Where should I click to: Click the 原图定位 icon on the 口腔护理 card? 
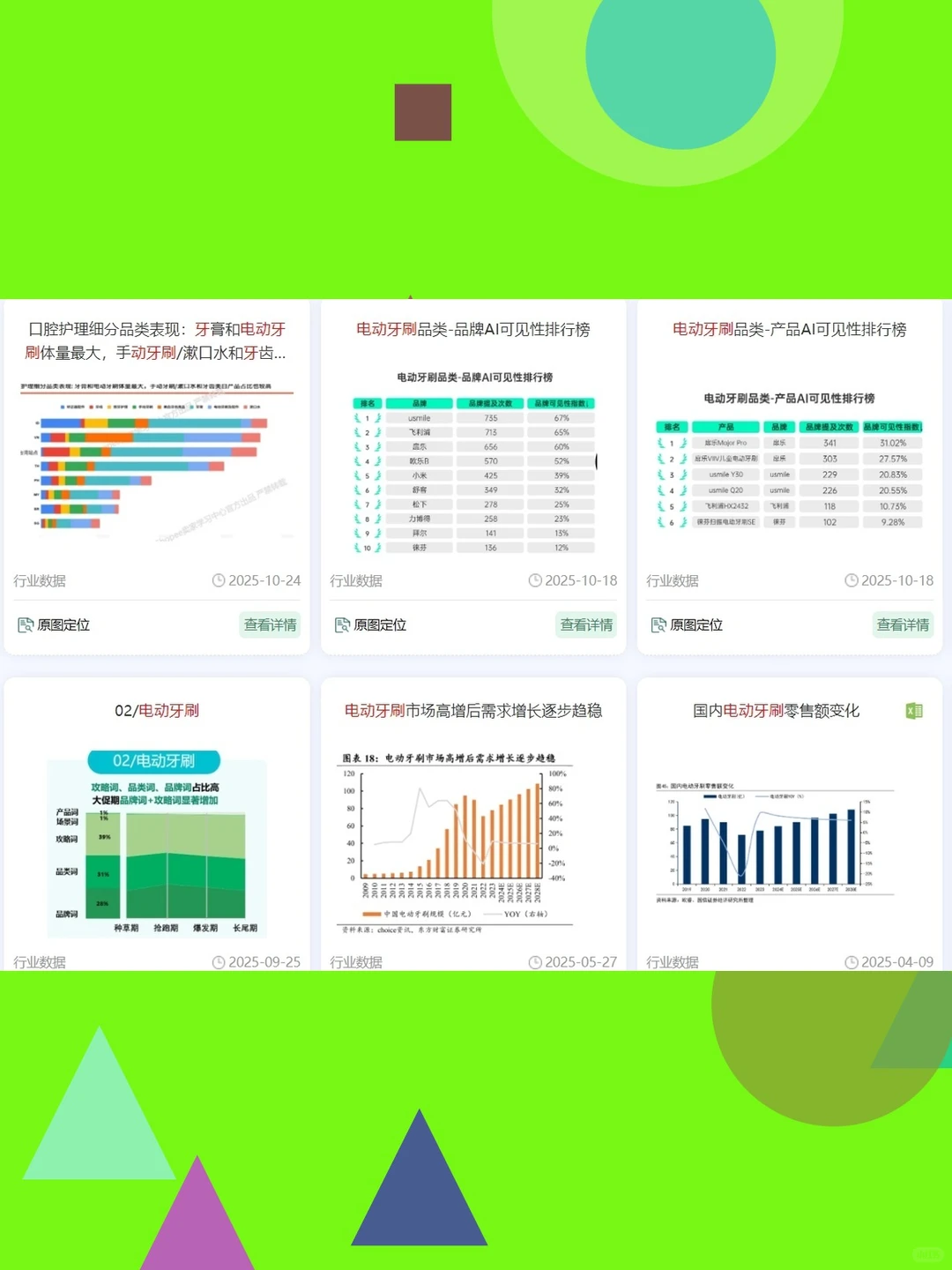tap(24, 624)
